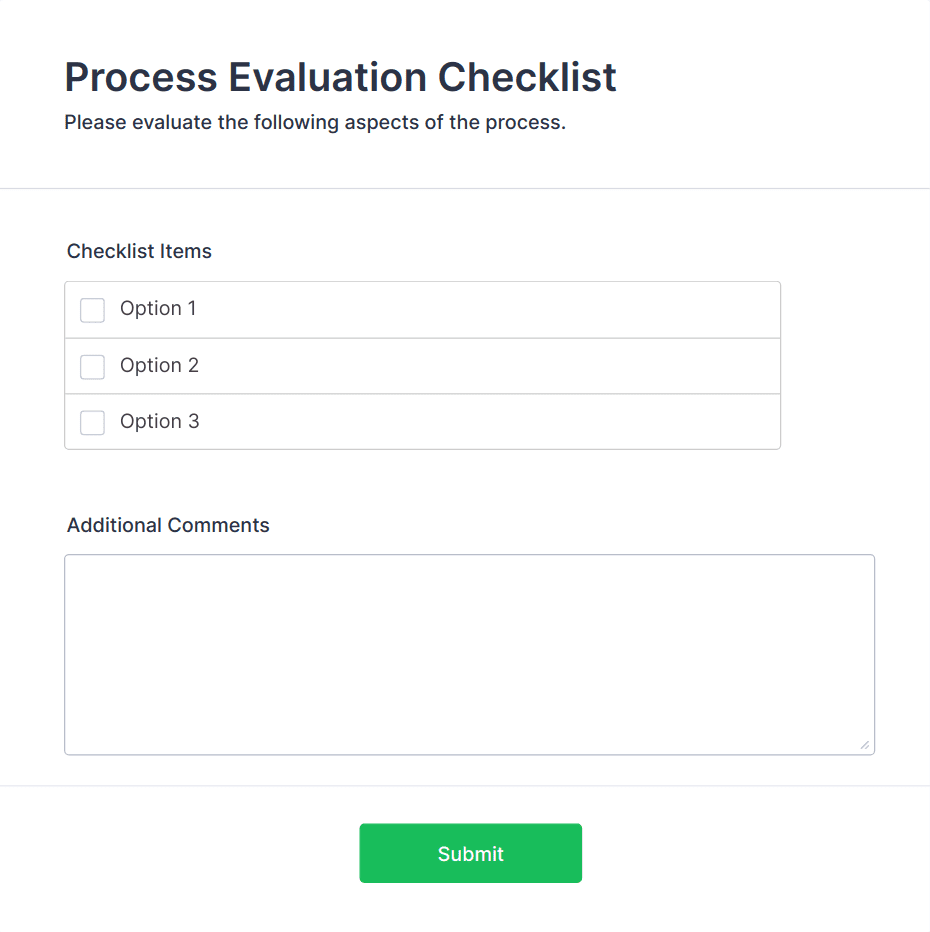Image resolution: width=930 pixels, height=932 pixels.
Task: Submit the evaluation form
Action: tap(470, 853)
